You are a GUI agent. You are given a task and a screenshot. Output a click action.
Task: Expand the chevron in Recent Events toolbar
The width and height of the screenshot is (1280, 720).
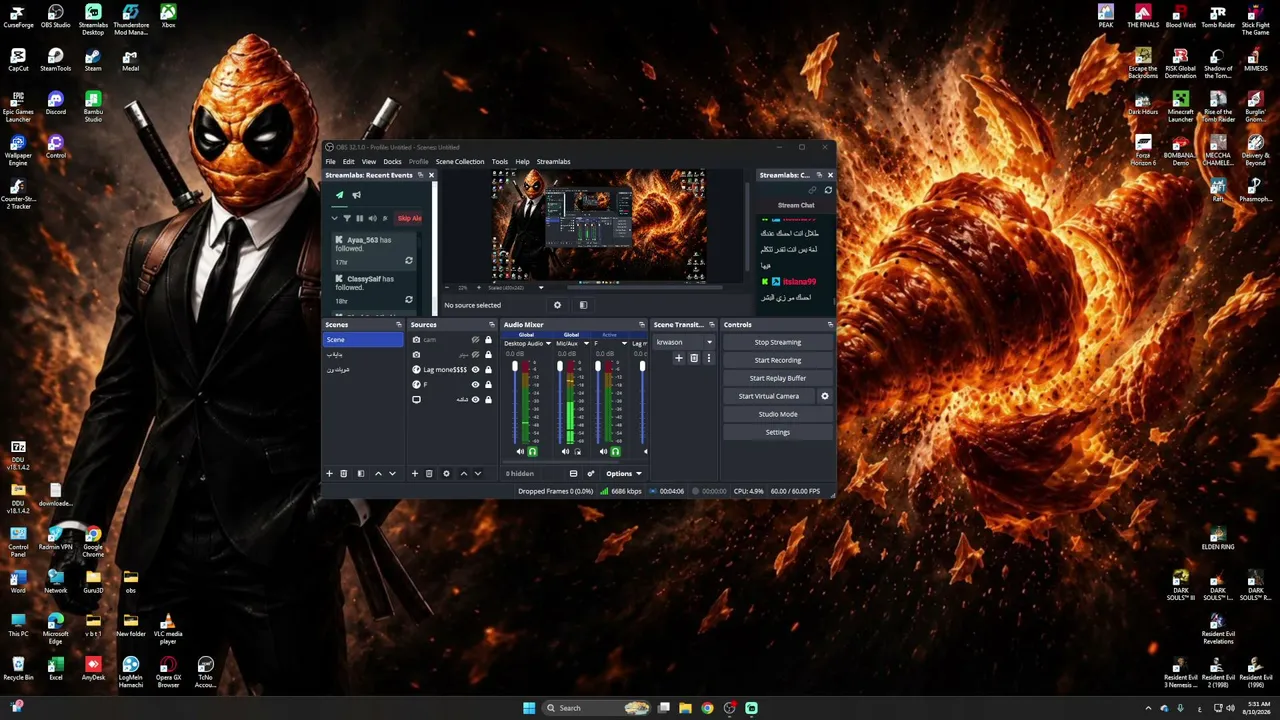tap(335, 218)
